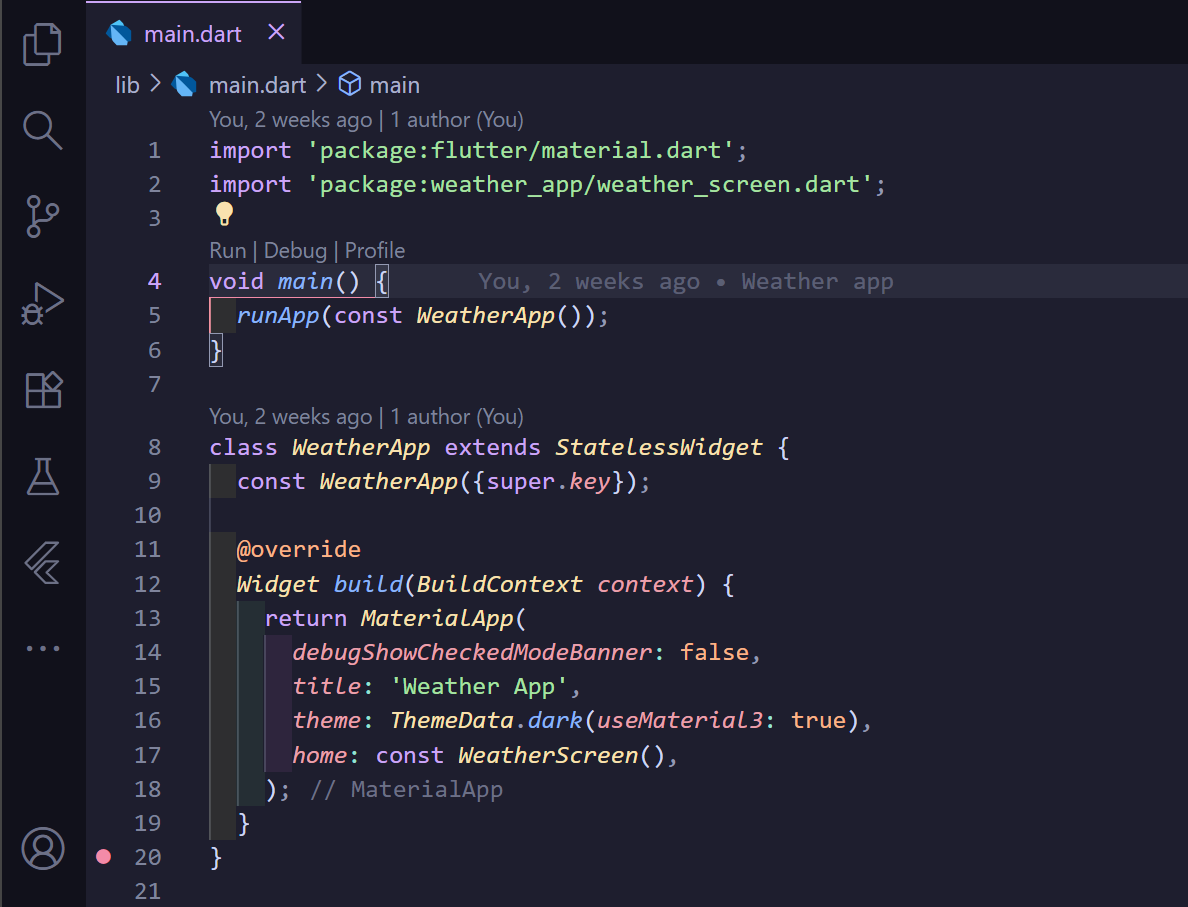Click the lightbulb code action icon

click(224, 214)
